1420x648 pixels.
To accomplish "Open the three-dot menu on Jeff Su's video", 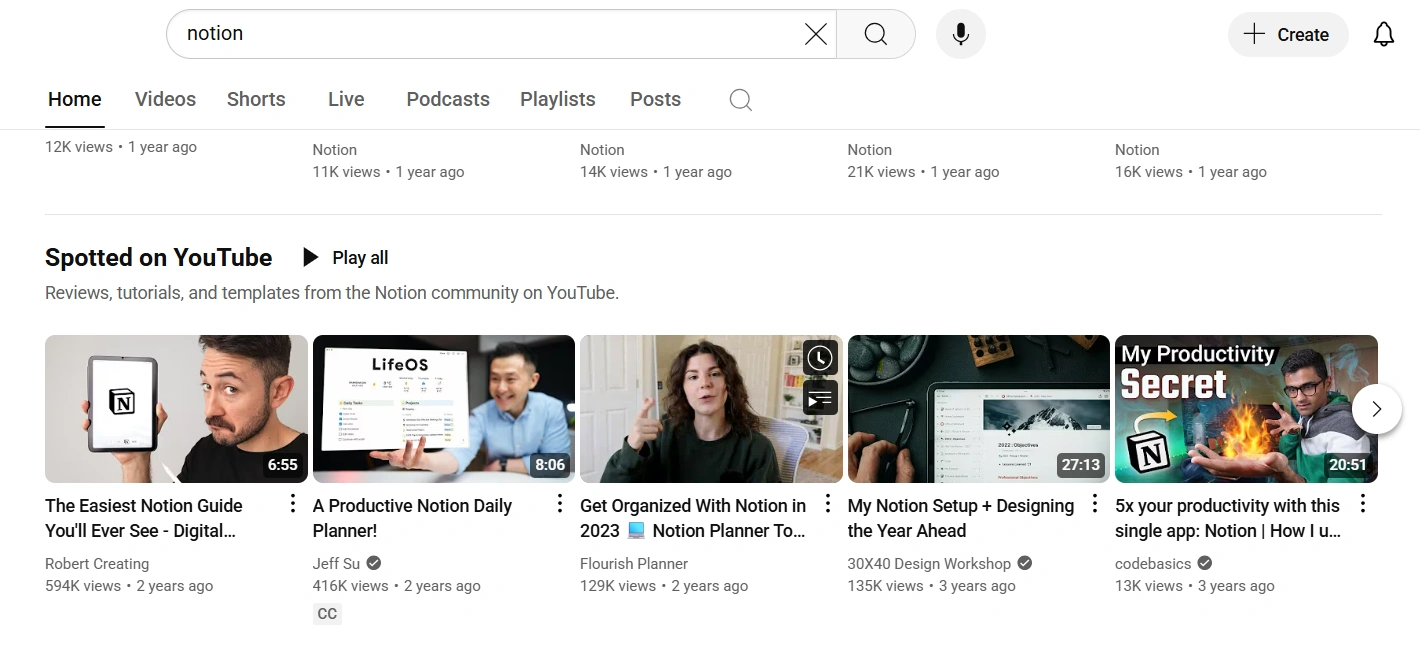I will click(x=559, y=503).
